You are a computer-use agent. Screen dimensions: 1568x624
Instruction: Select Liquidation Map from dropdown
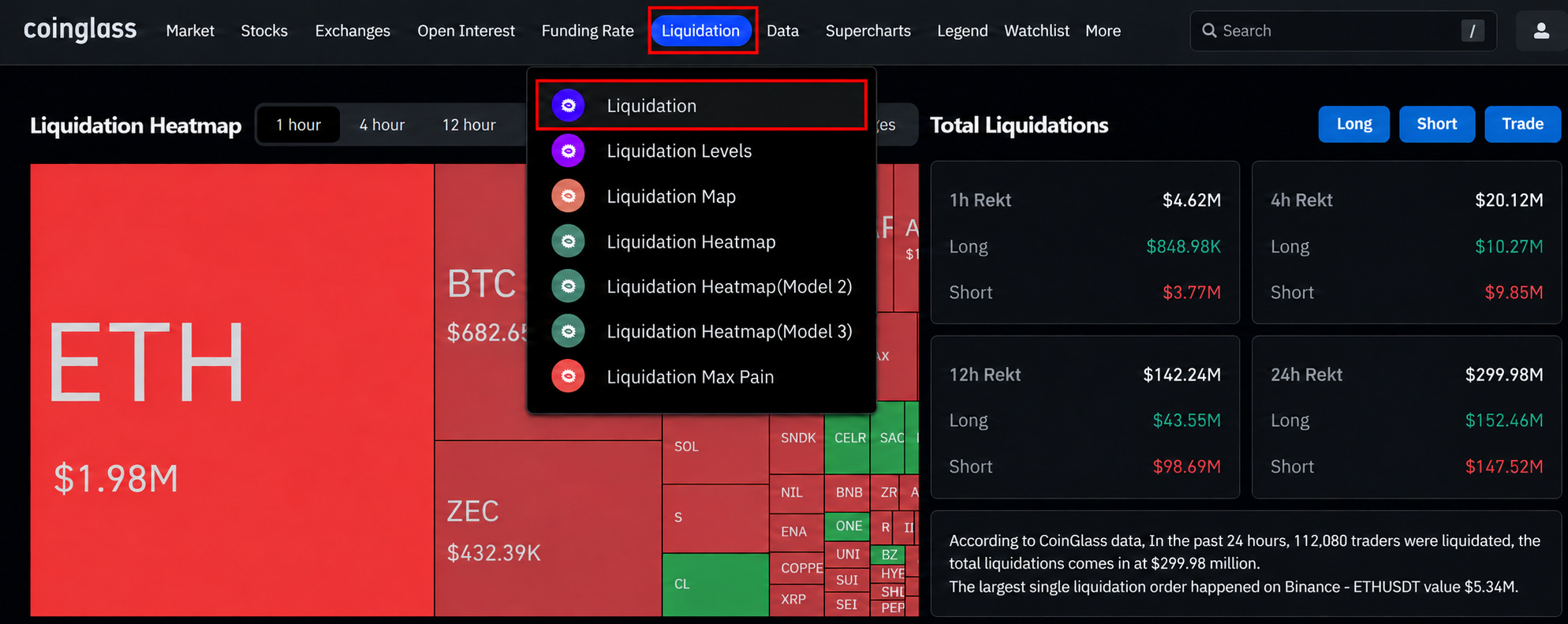tap(701, 196)
